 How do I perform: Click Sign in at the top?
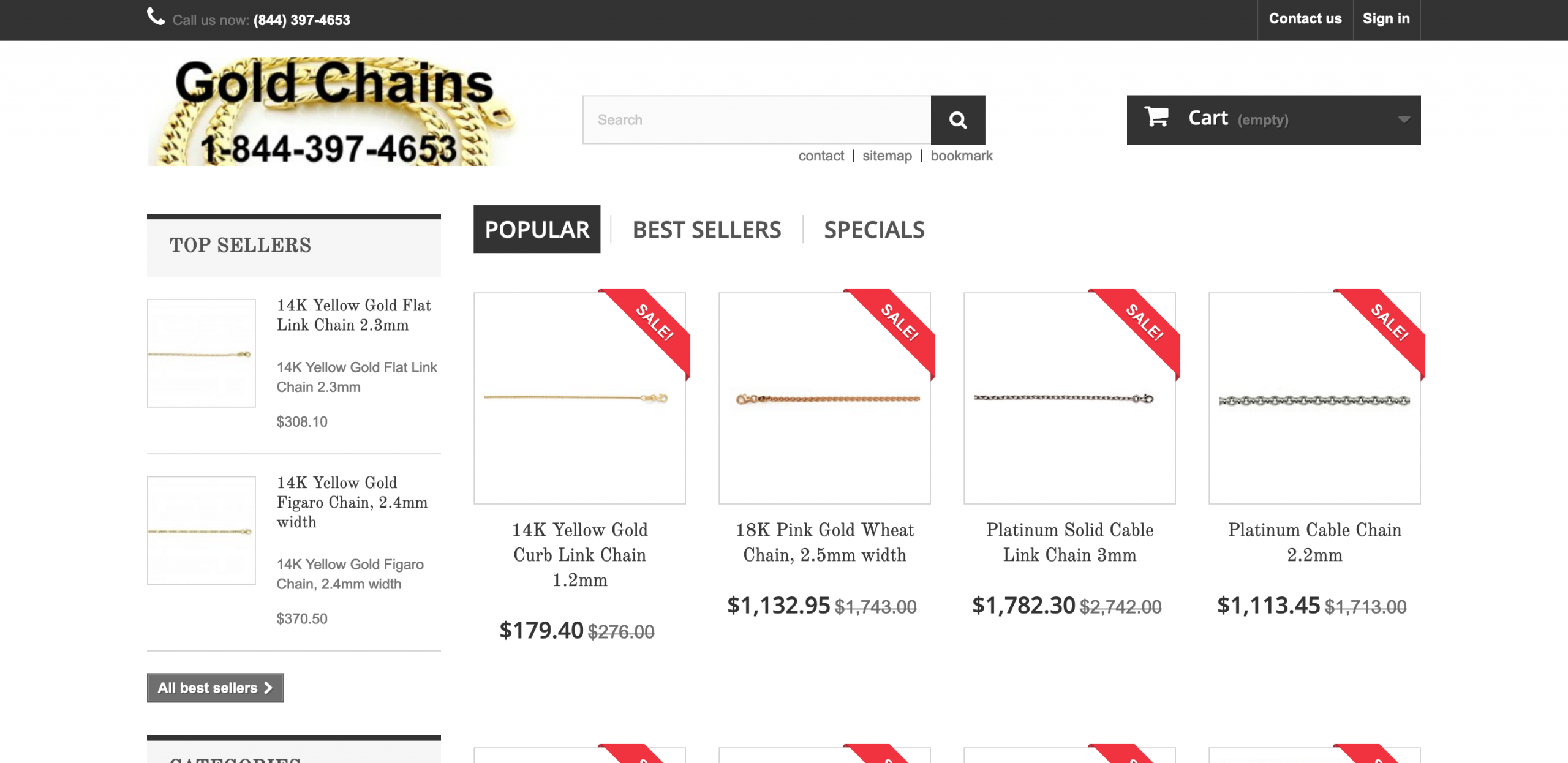click(1385, 19)
